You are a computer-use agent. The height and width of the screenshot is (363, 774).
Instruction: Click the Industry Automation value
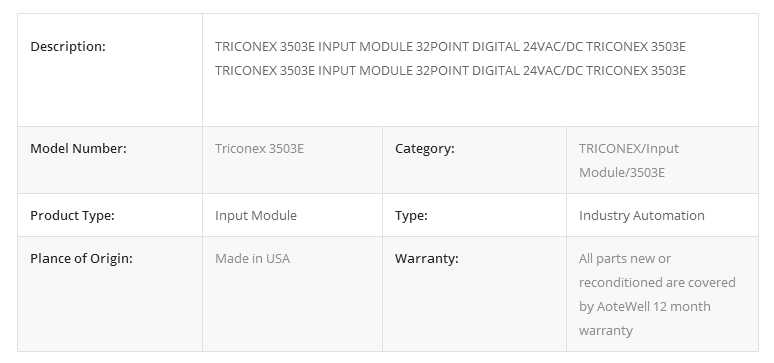642,216
